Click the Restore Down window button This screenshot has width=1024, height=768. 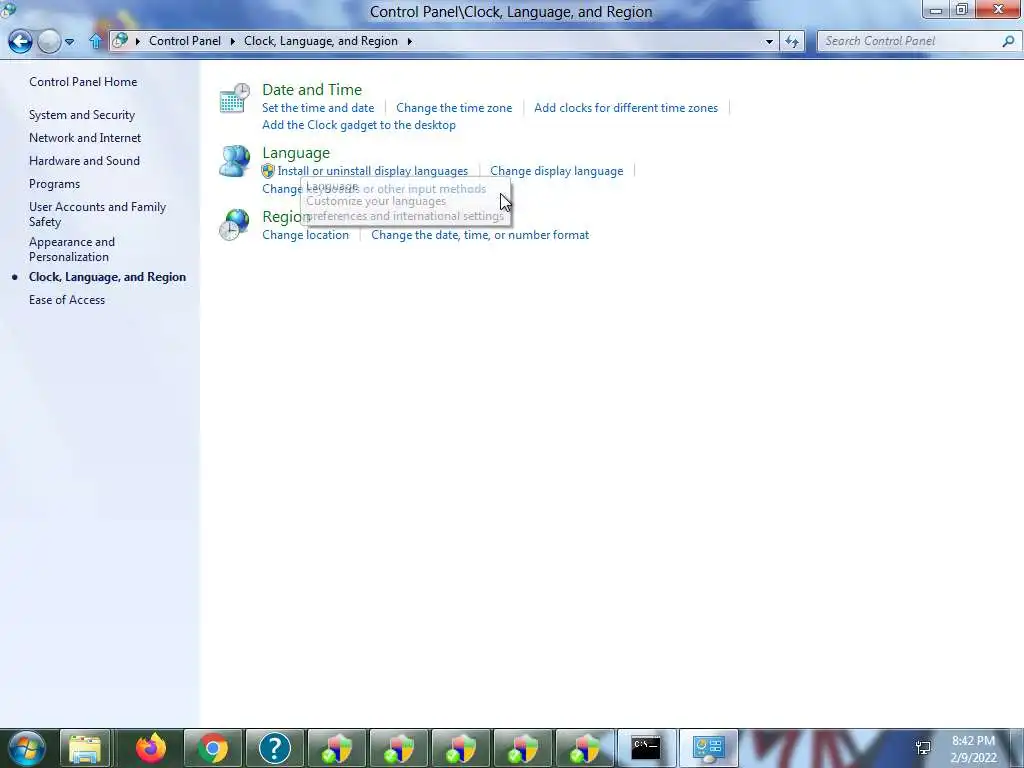click(x=962, y=10)
